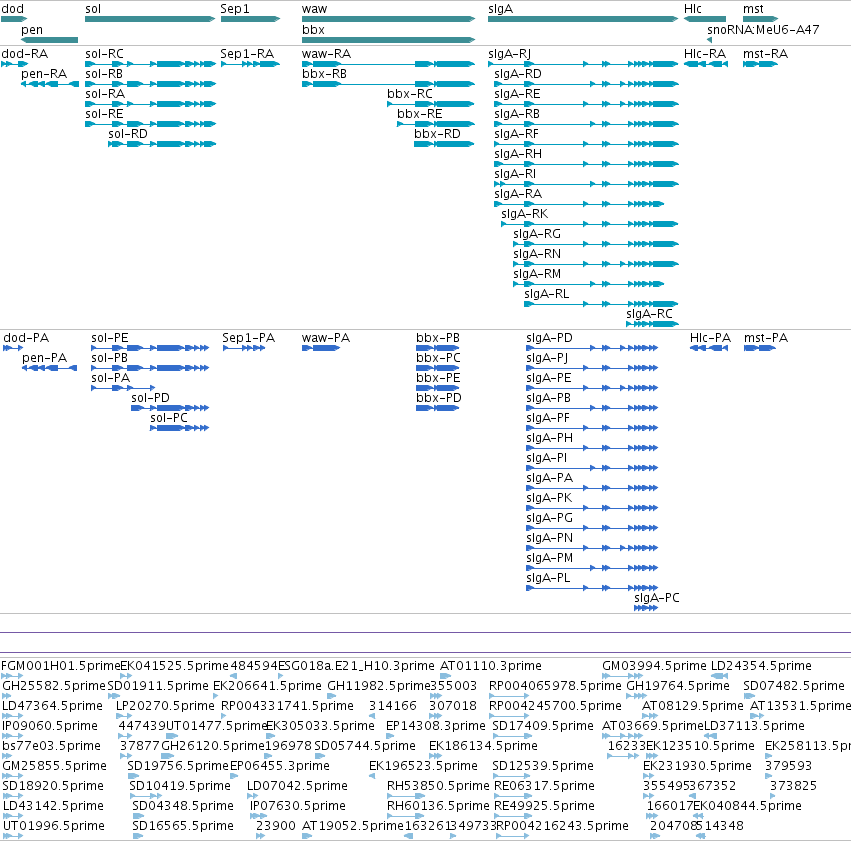Choose the slgA-PL protein
The height and width of the screenshot is (841, 851).
tap(592, 588)
